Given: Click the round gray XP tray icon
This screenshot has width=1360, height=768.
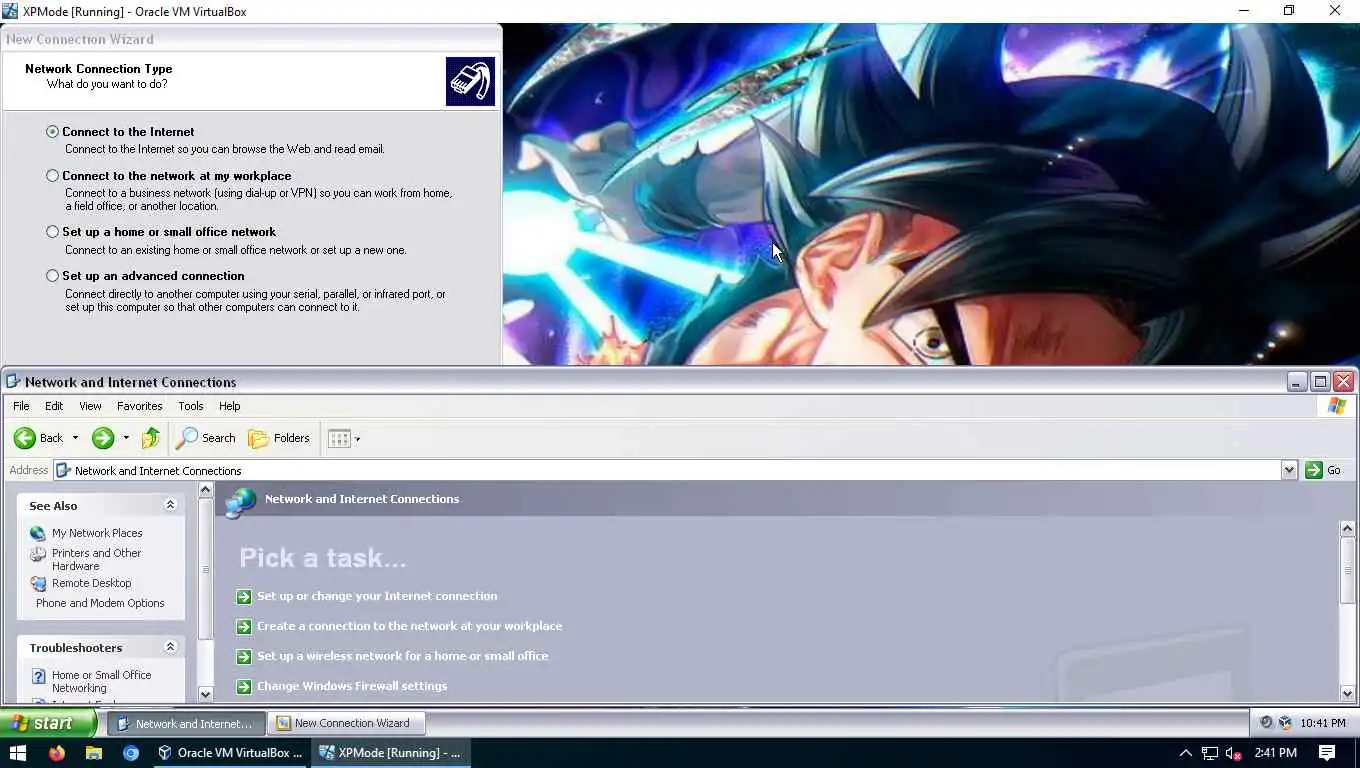Looking at the screenshot, I should point(1266,723).
